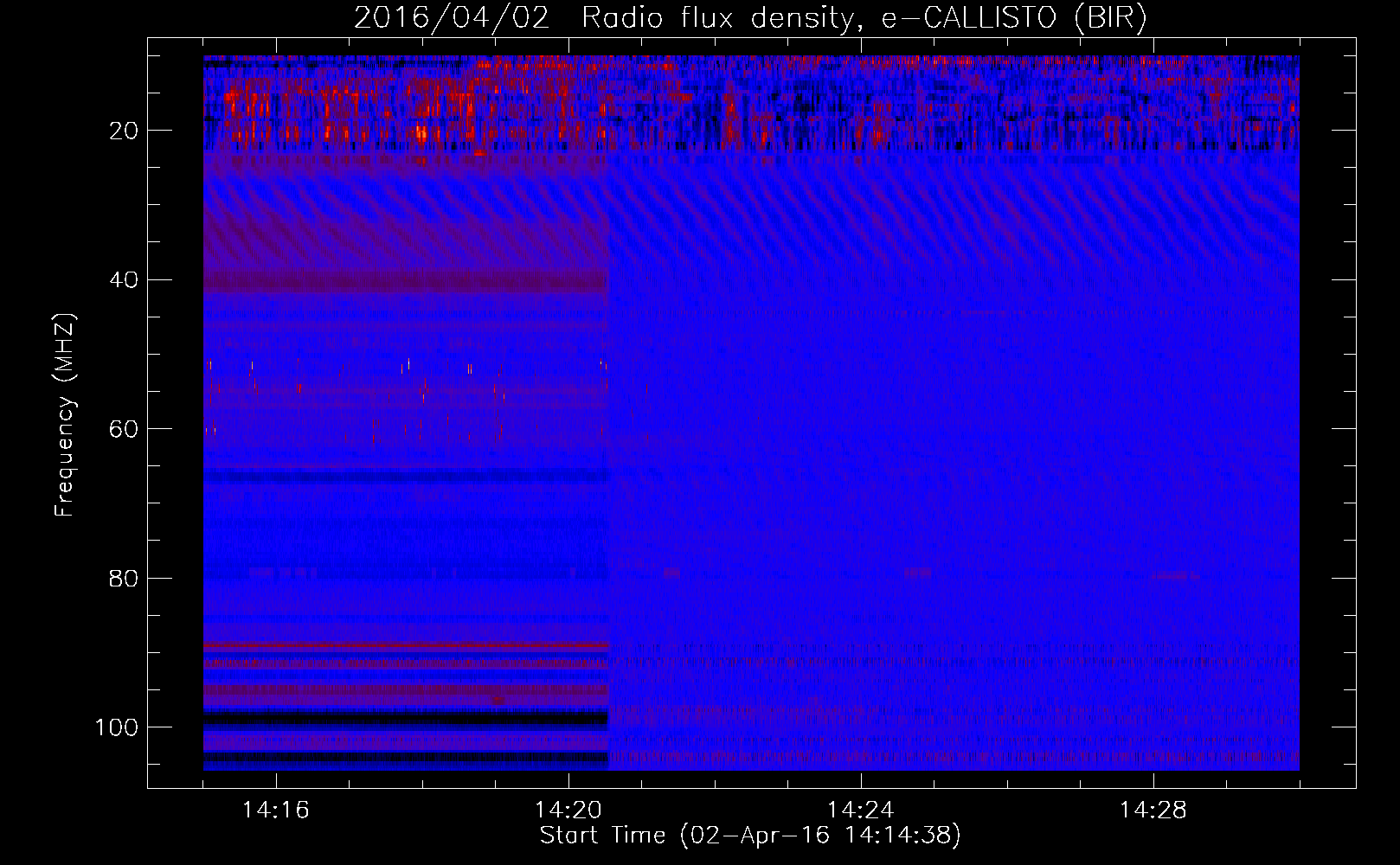Click the 60 frequency tick label

tap(125, 429)
